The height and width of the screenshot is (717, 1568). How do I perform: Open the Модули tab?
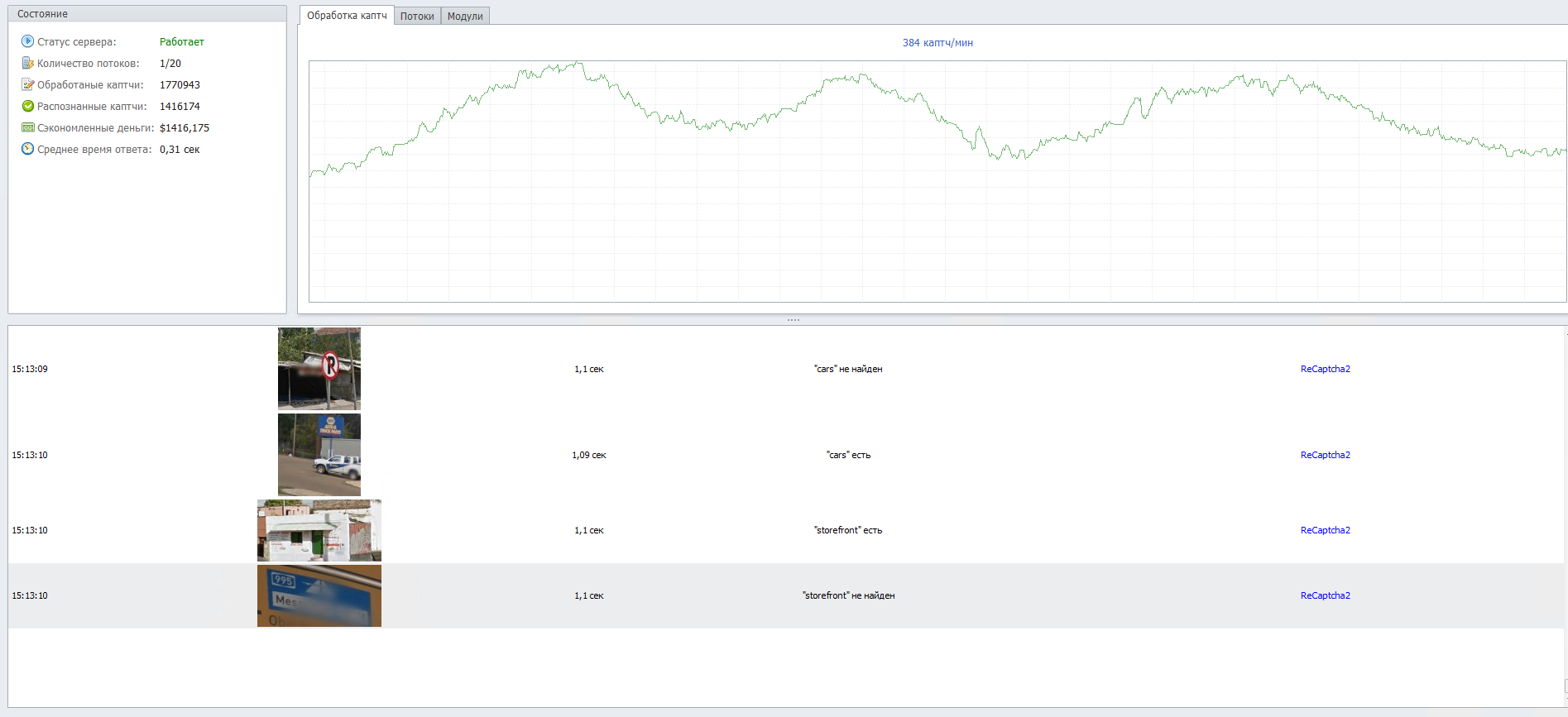[465, 16]
